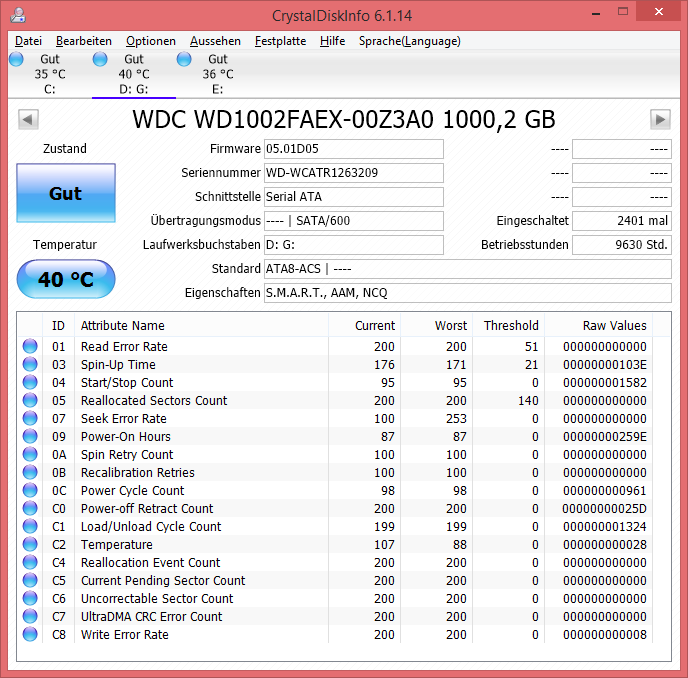Open the Bearbeiten menu

[84, 41]
